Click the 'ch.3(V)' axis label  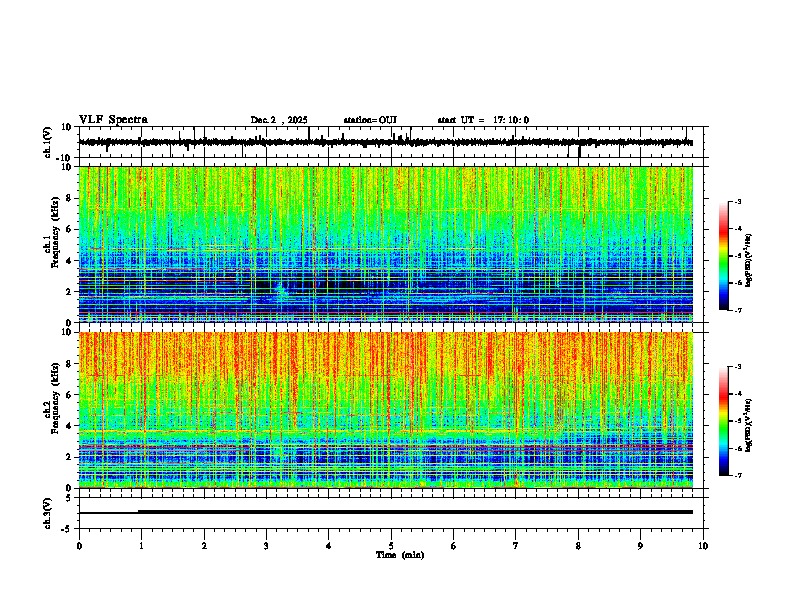(48, 513)
